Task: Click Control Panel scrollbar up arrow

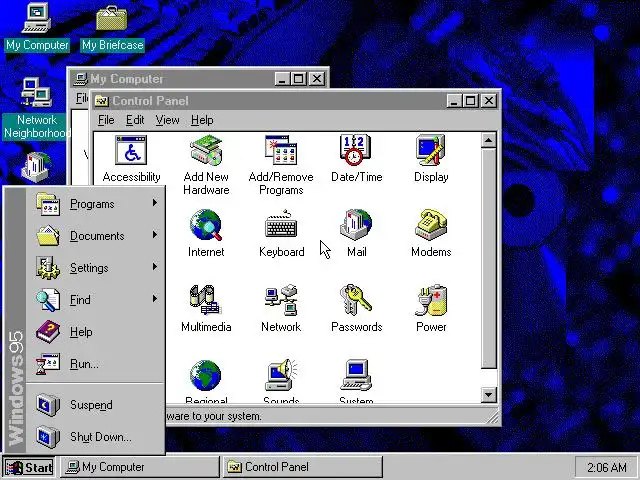Action: (x=489, y=140)
